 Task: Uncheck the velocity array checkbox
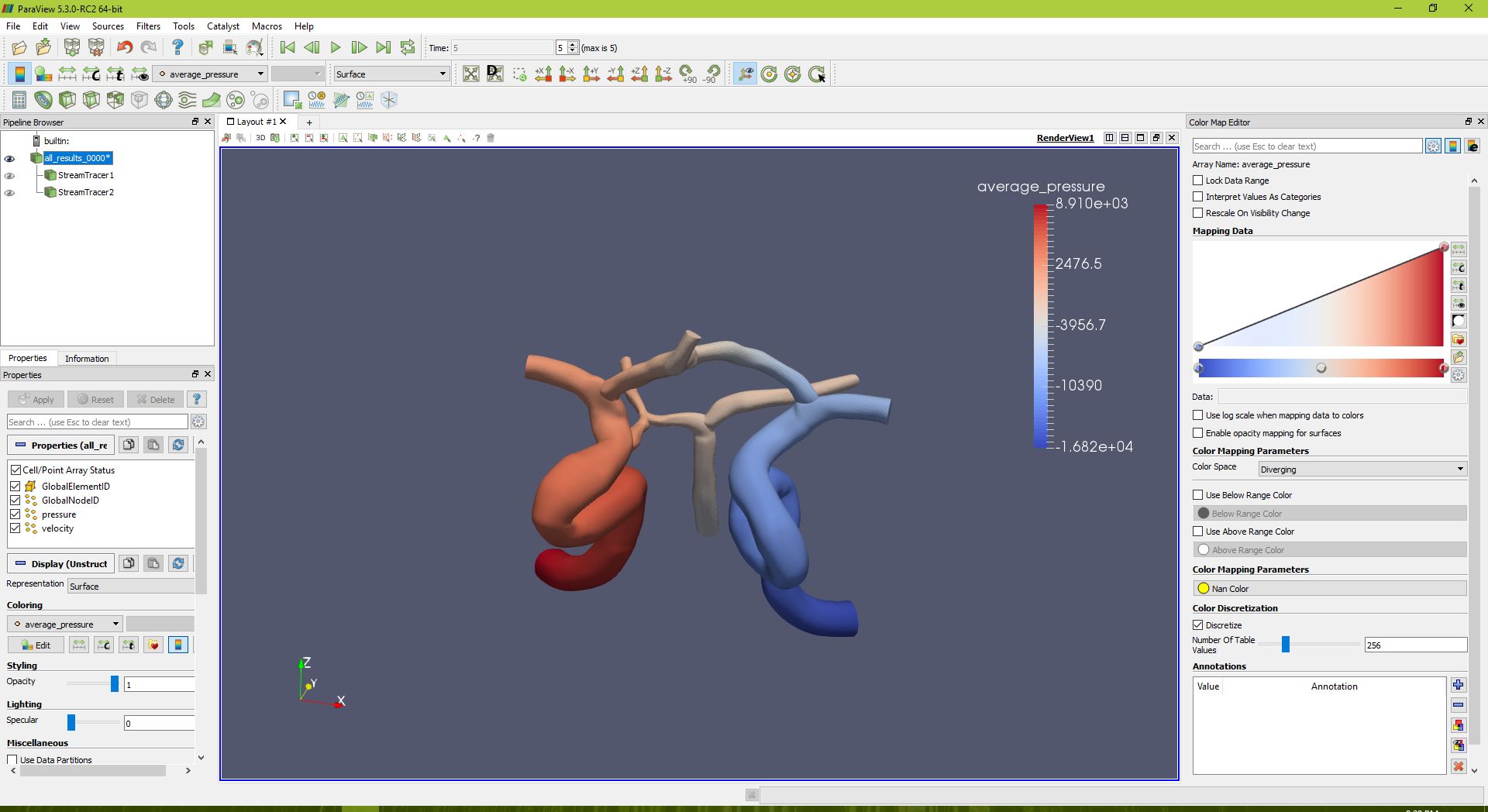pyautogui.click(x=15, y=528)
